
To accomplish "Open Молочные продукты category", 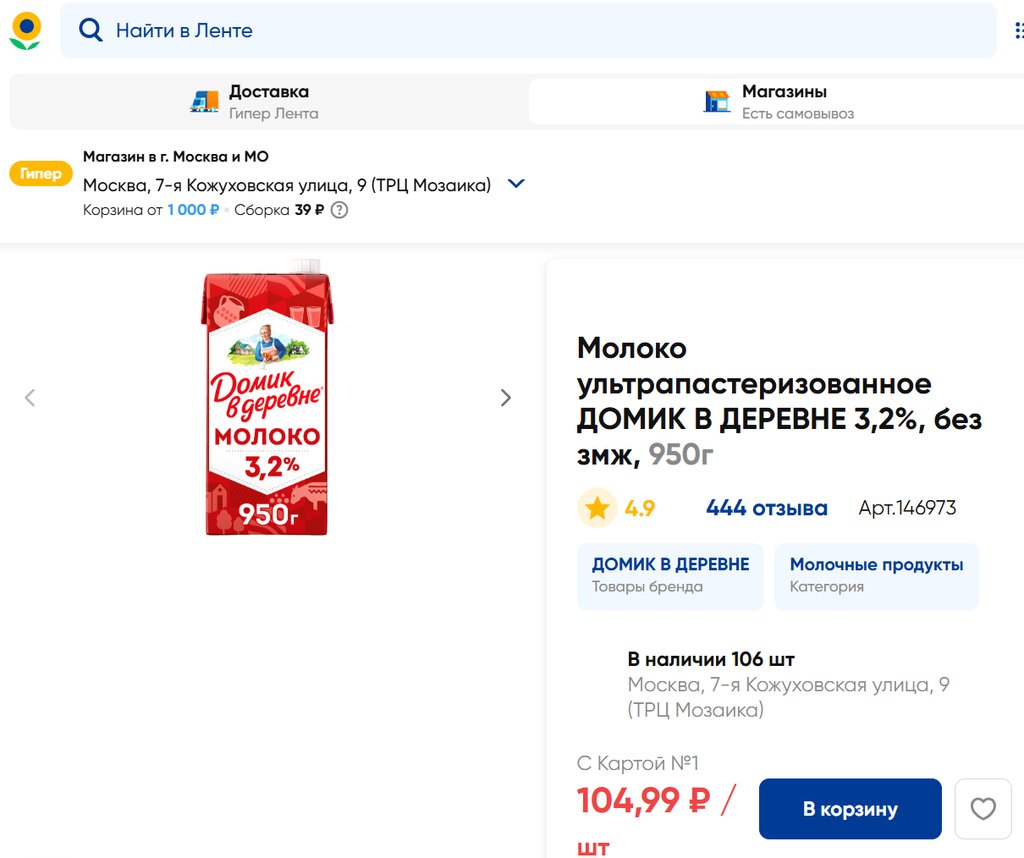I will tap(876, 576).
